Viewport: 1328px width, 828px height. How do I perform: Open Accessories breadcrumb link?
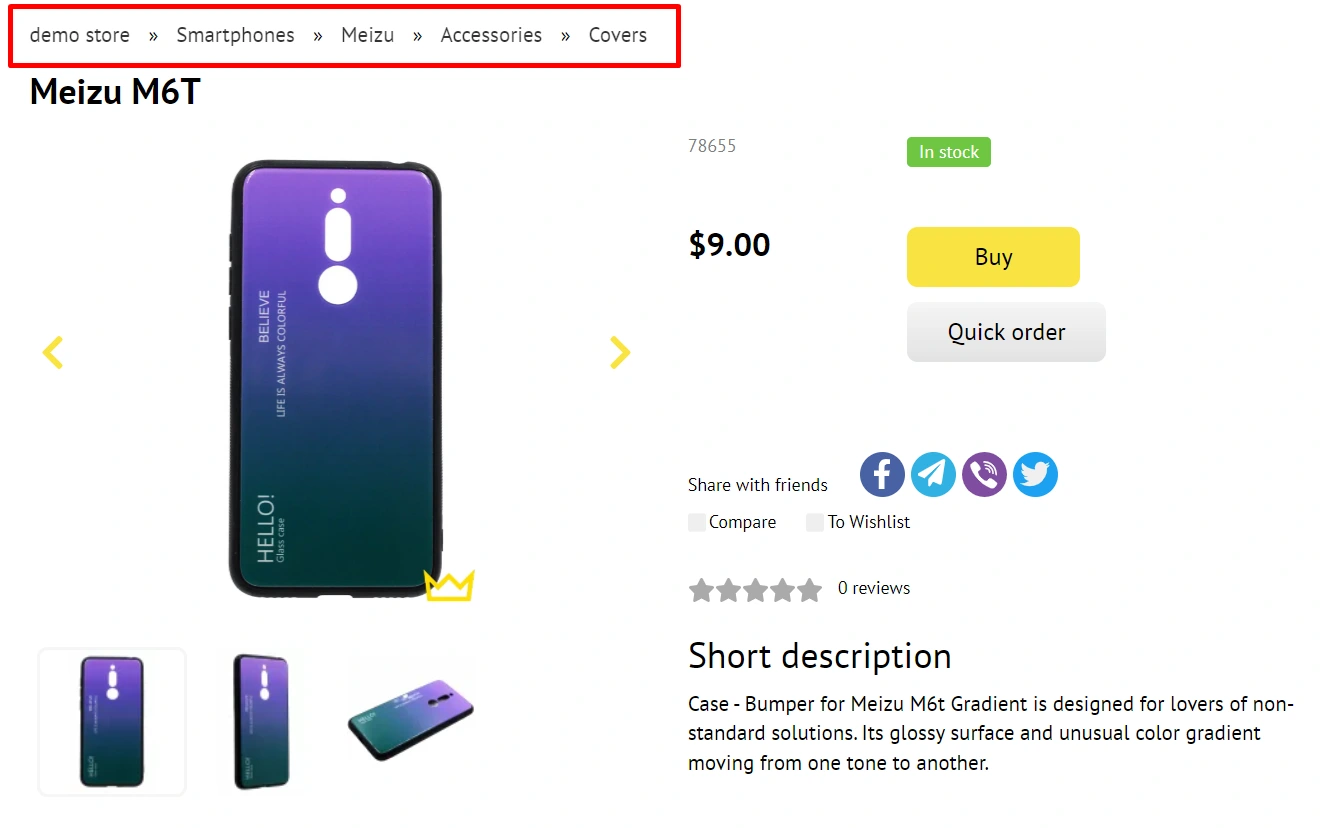491,35
